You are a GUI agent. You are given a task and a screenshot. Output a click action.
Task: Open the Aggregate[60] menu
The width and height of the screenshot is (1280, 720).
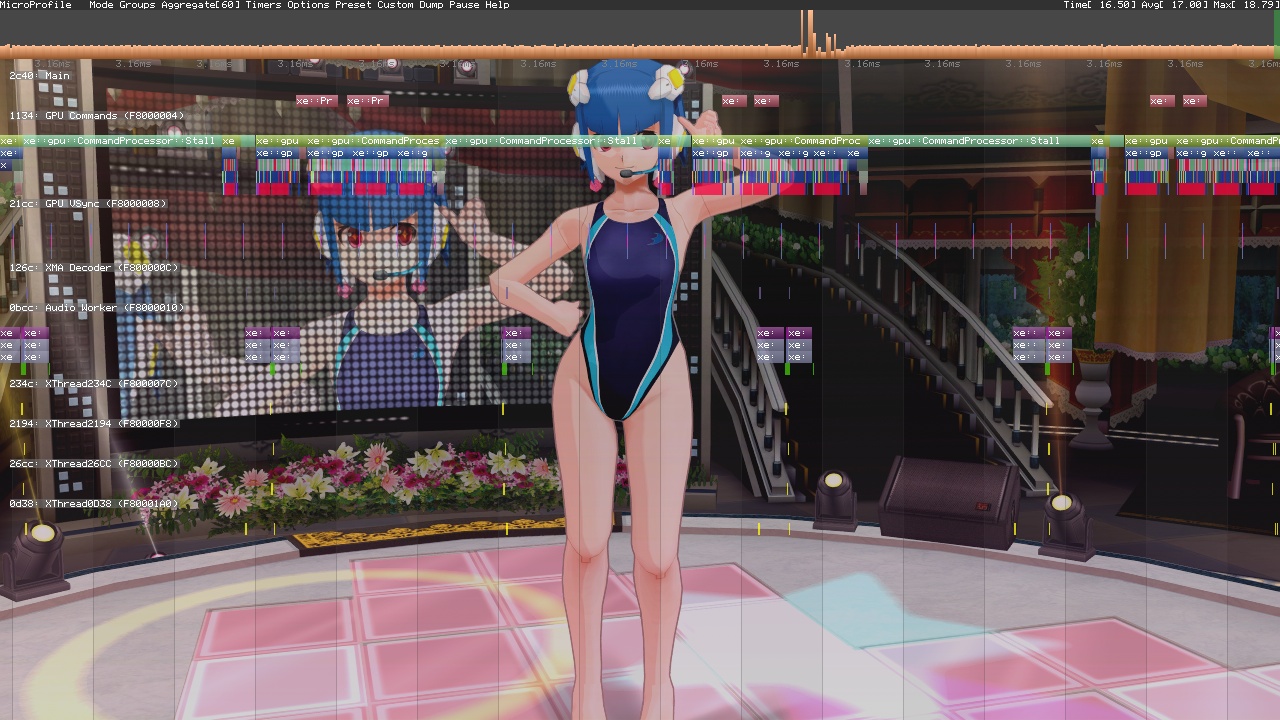click(199, 5)
